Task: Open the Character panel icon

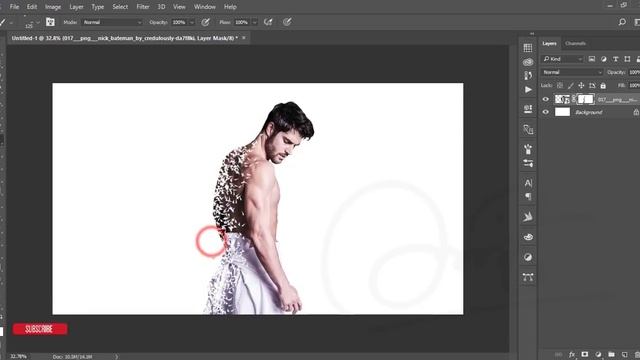Action: [x=528, y=183]
